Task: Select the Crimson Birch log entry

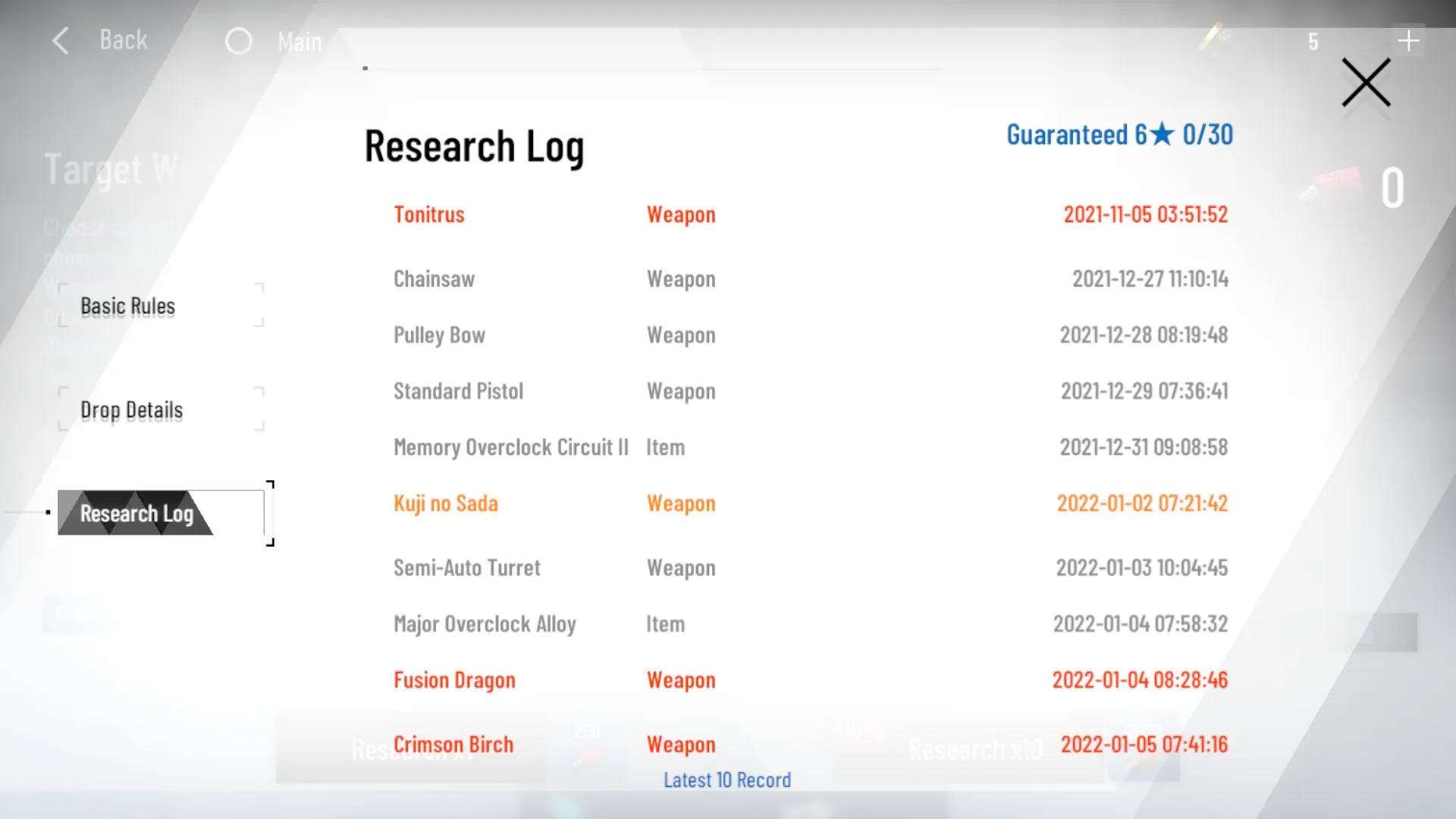Action: 453,745
